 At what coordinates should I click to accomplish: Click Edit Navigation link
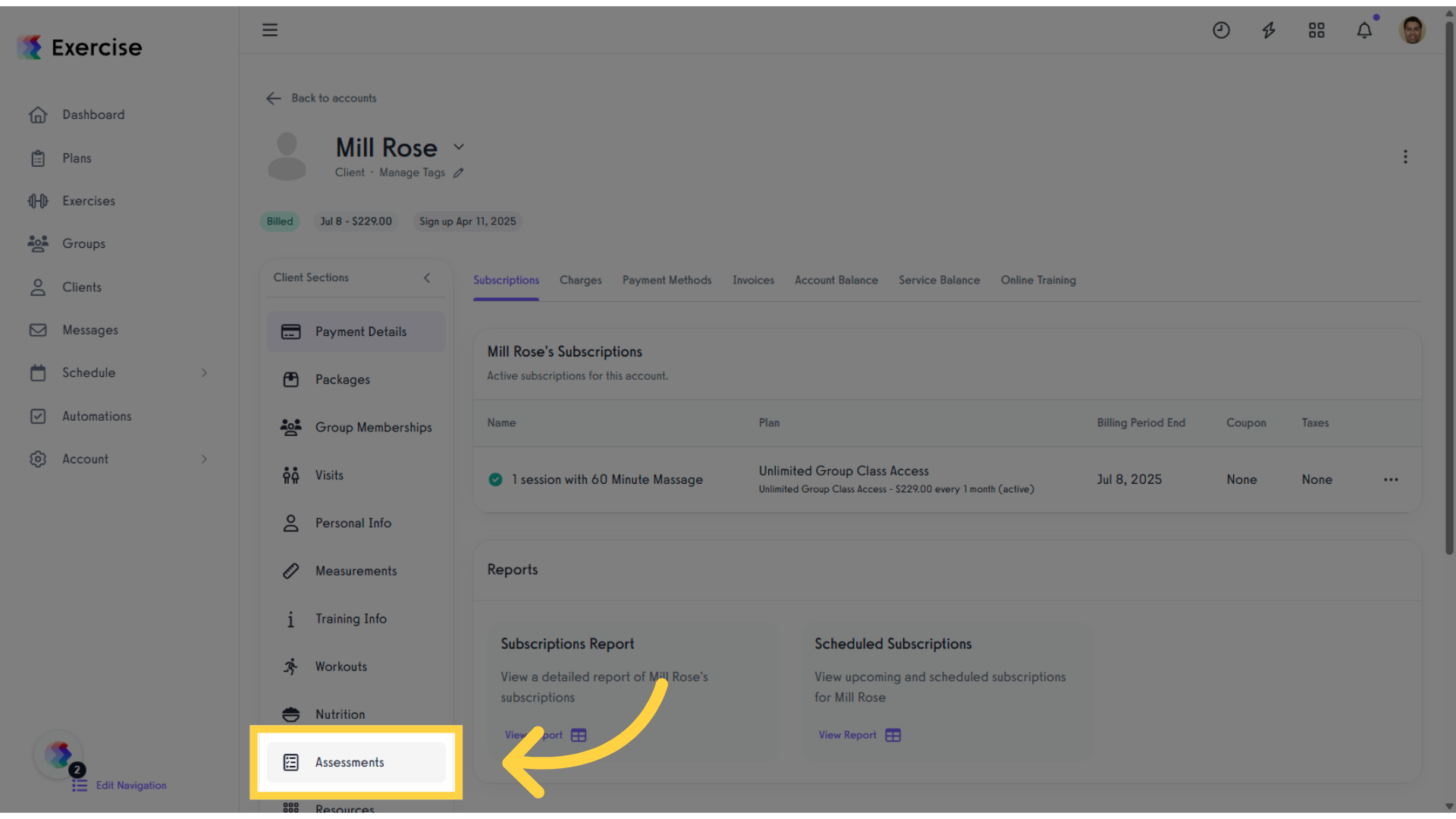120,786
